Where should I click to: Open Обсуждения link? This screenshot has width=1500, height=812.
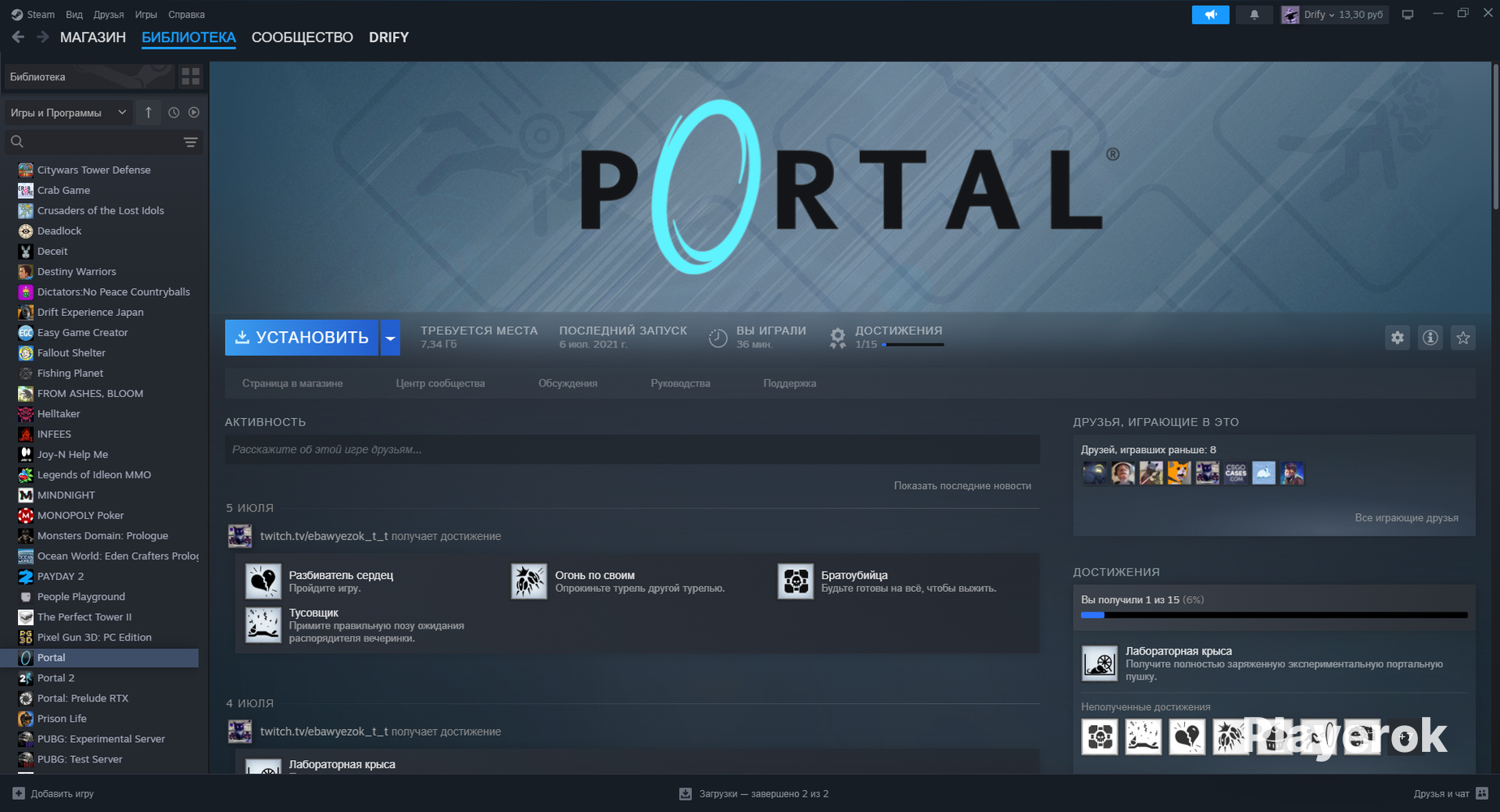[568, 383]
